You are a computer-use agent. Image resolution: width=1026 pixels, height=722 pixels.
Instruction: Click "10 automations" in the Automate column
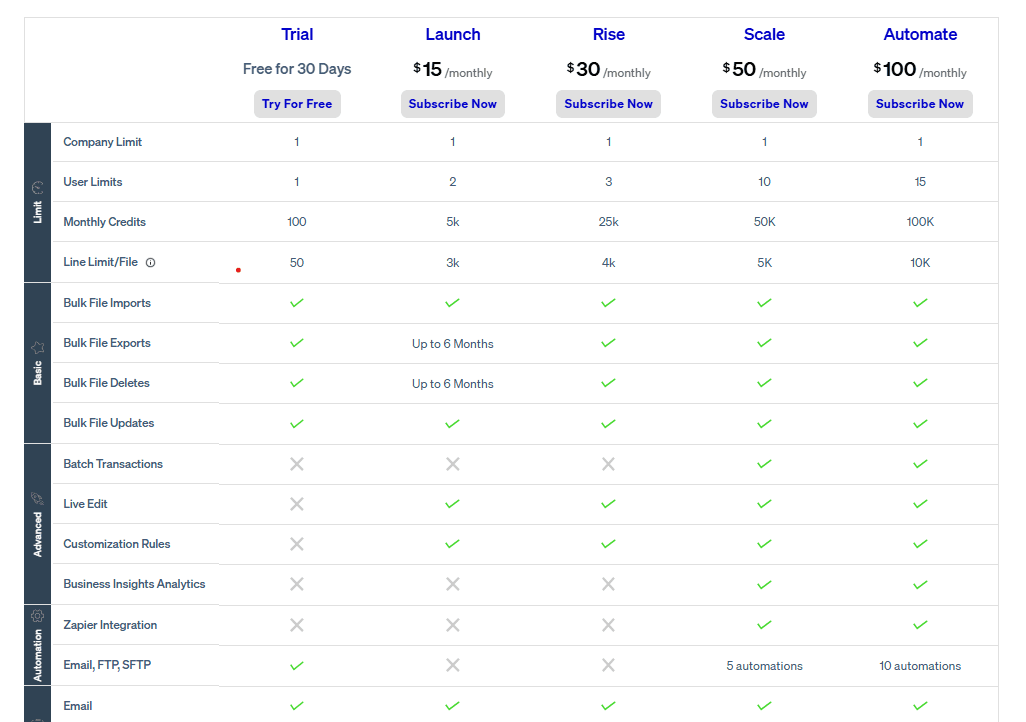tap(920, 666)
